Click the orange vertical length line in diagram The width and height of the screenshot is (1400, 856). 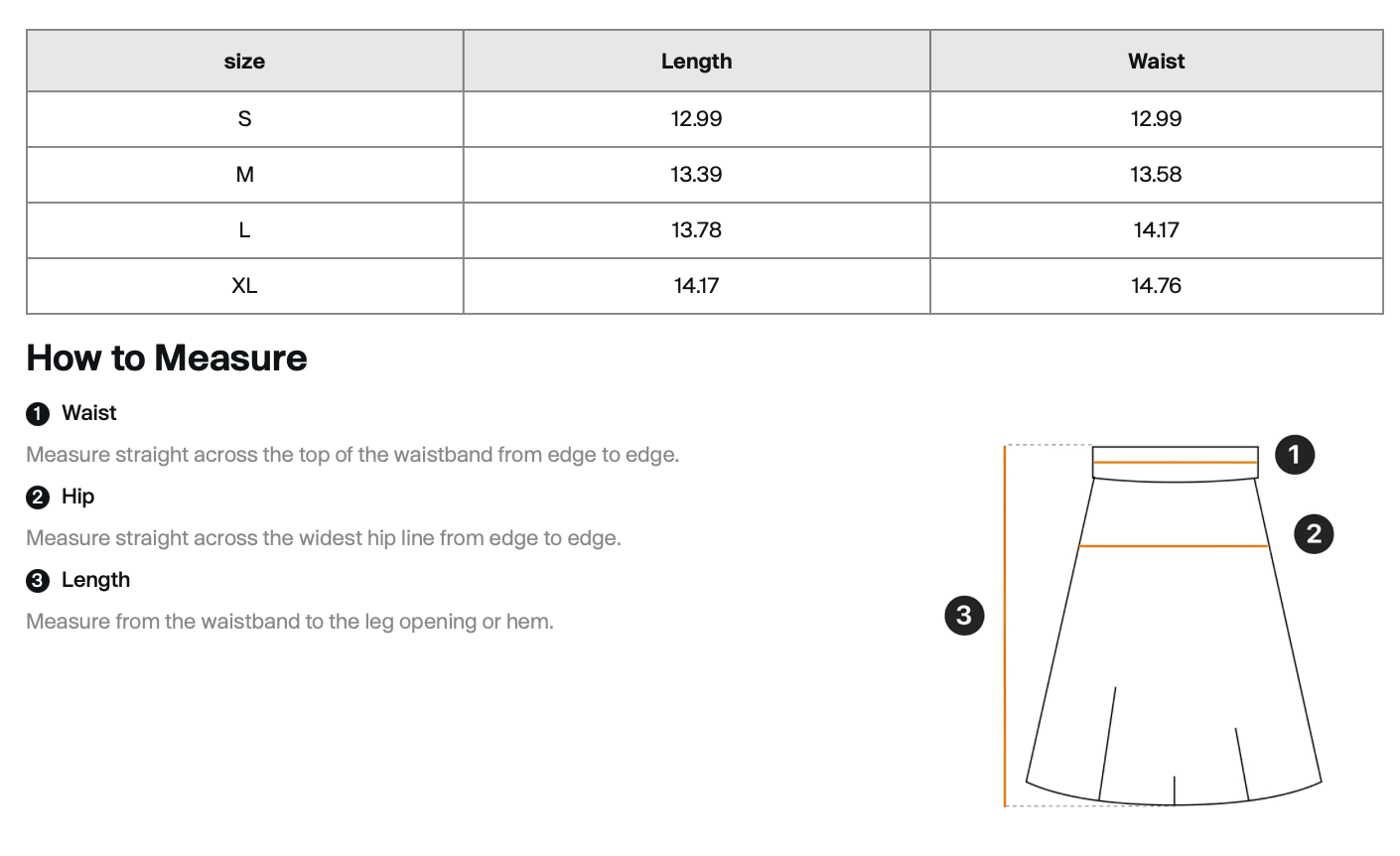coord(1005,626)
